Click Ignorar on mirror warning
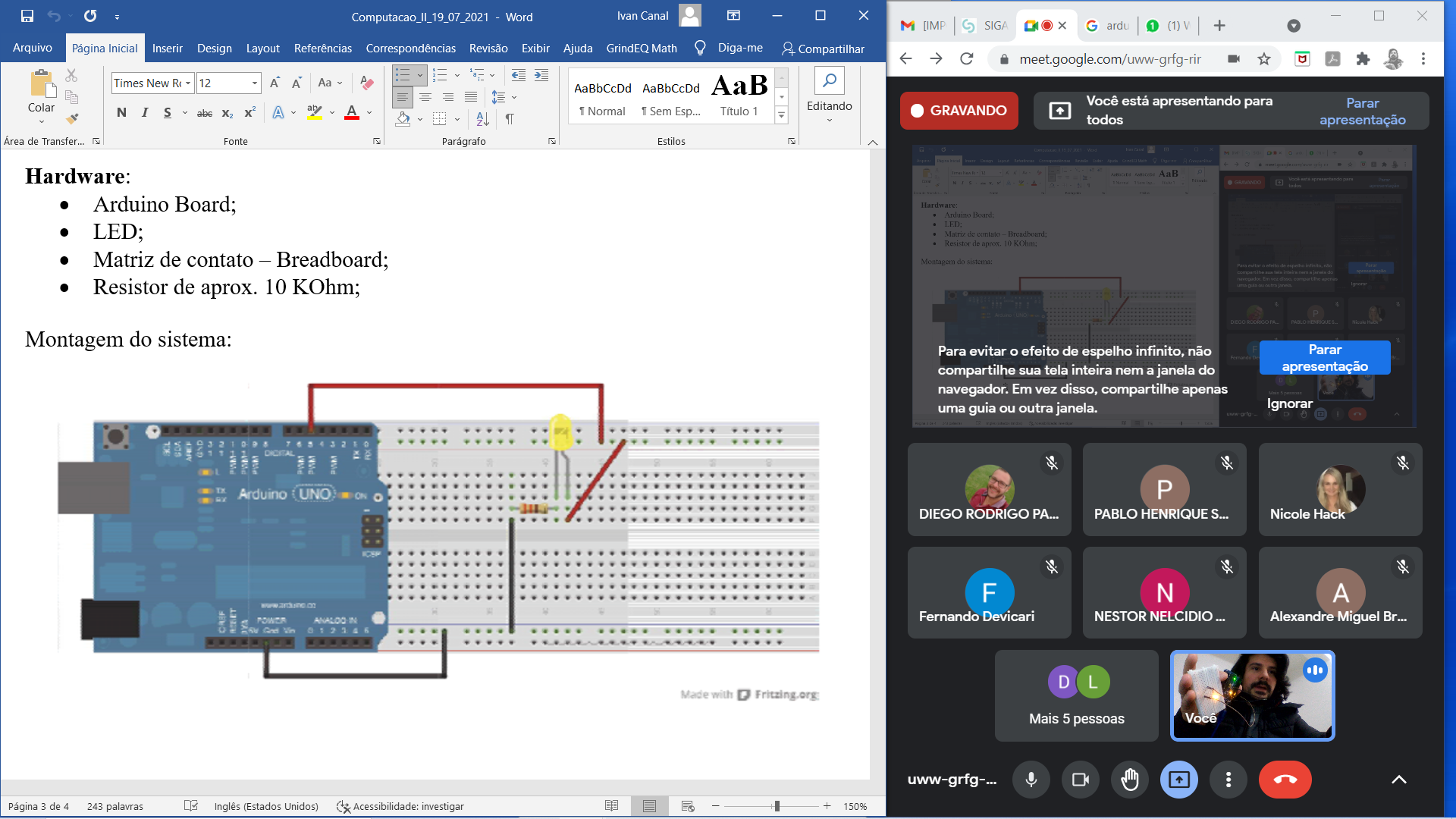This screenshot has width=1456, height=819. 1289,403
